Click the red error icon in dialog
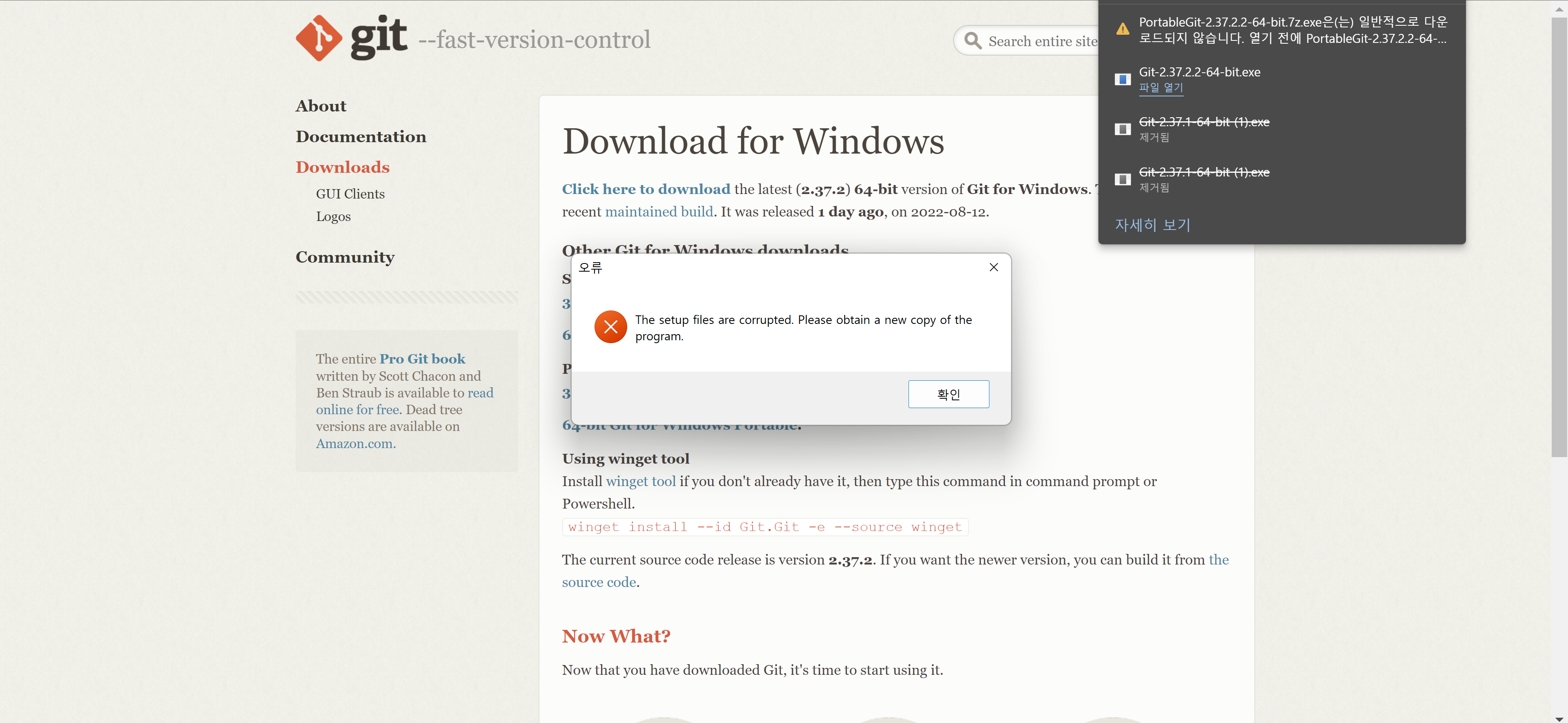This screenshot has width=1568, height=723. 610,327
